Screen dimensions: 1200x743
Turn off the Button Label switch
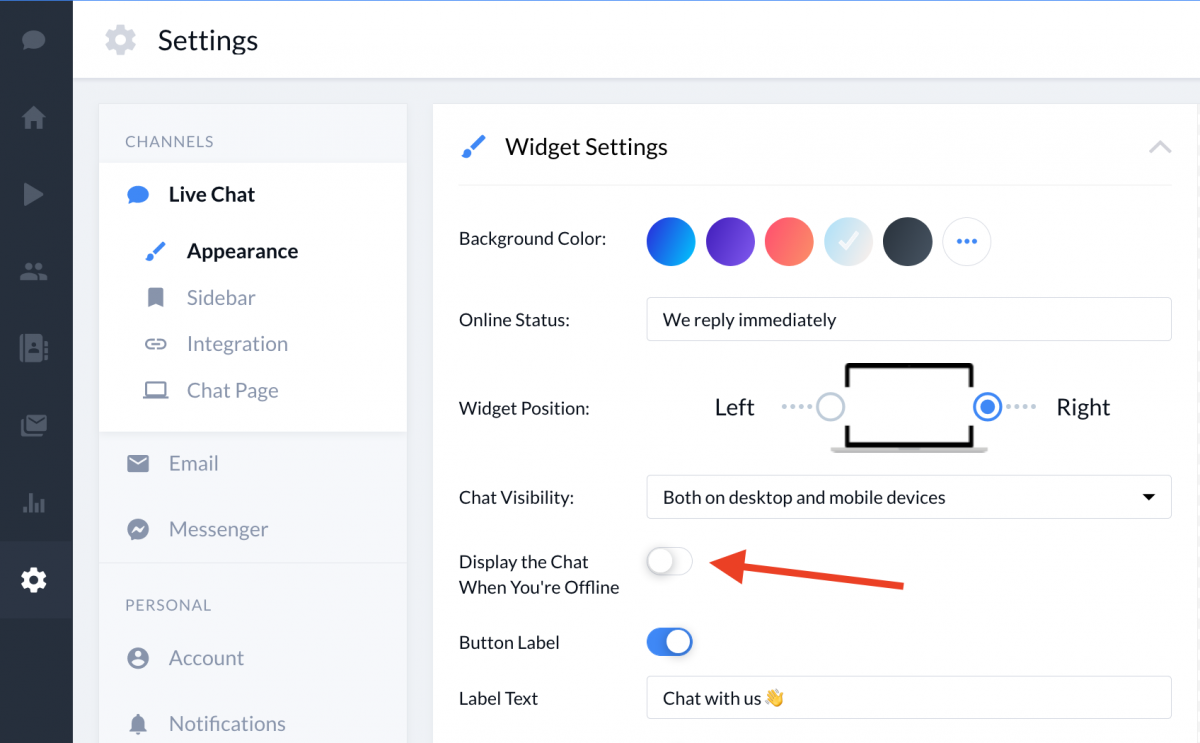(669, 642)
